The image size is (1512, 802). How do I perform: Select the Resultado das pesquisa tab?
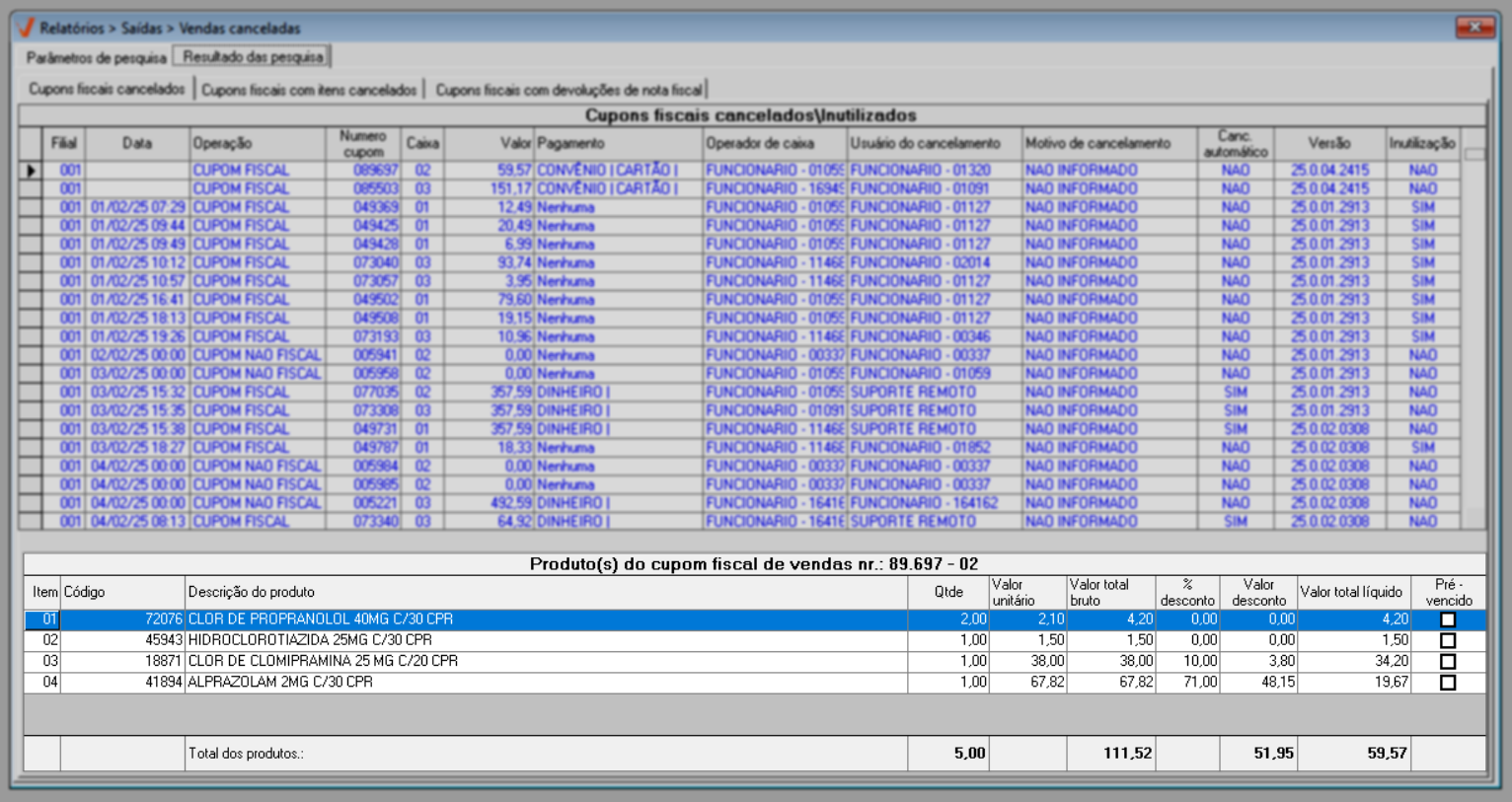pos(253,57)
